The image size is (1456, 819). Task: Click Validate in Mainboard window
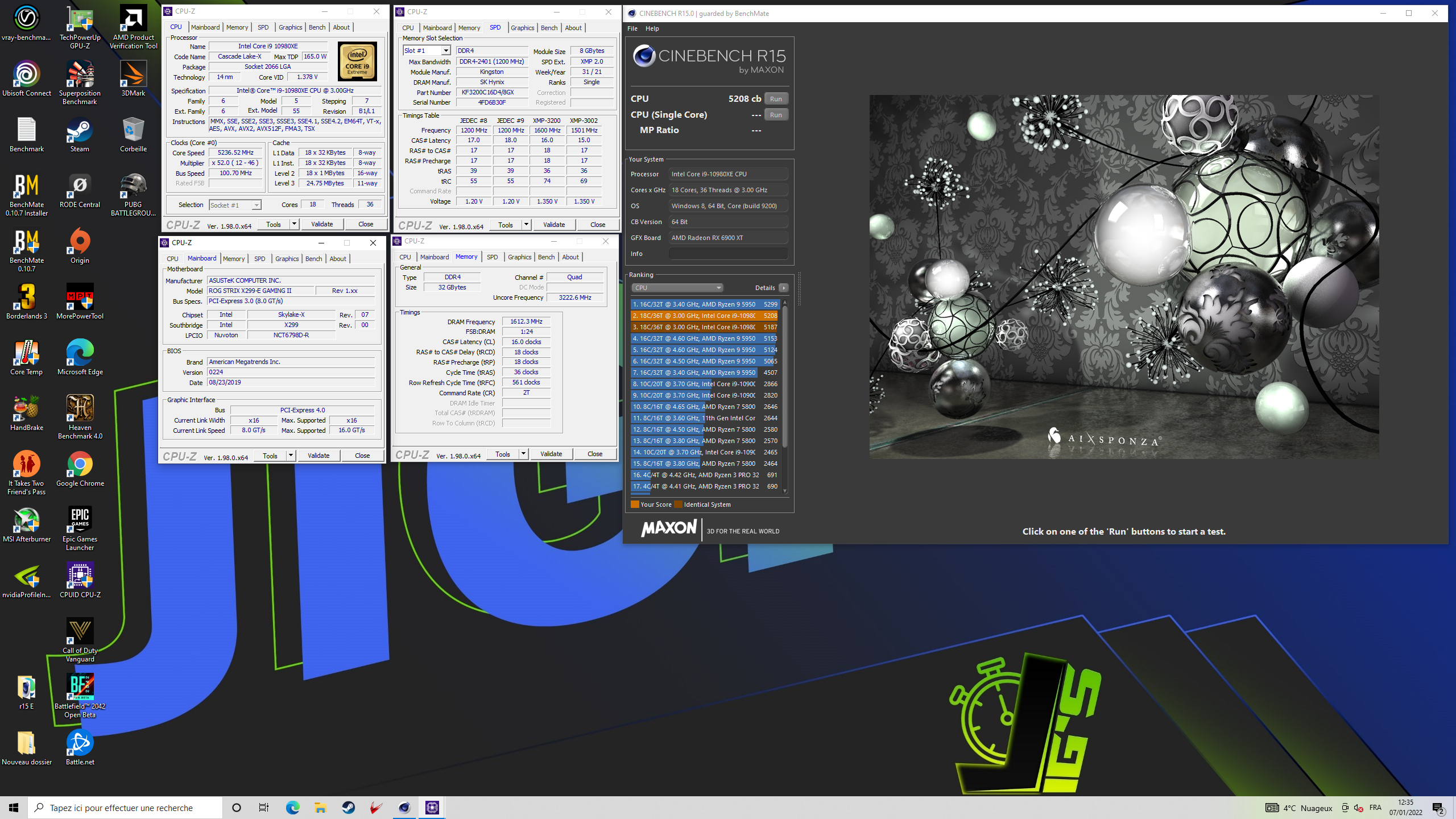click(x=318, y=456)
